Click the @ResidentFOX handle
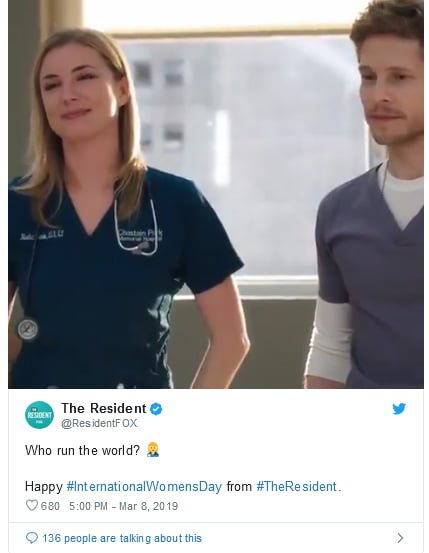 99,423
